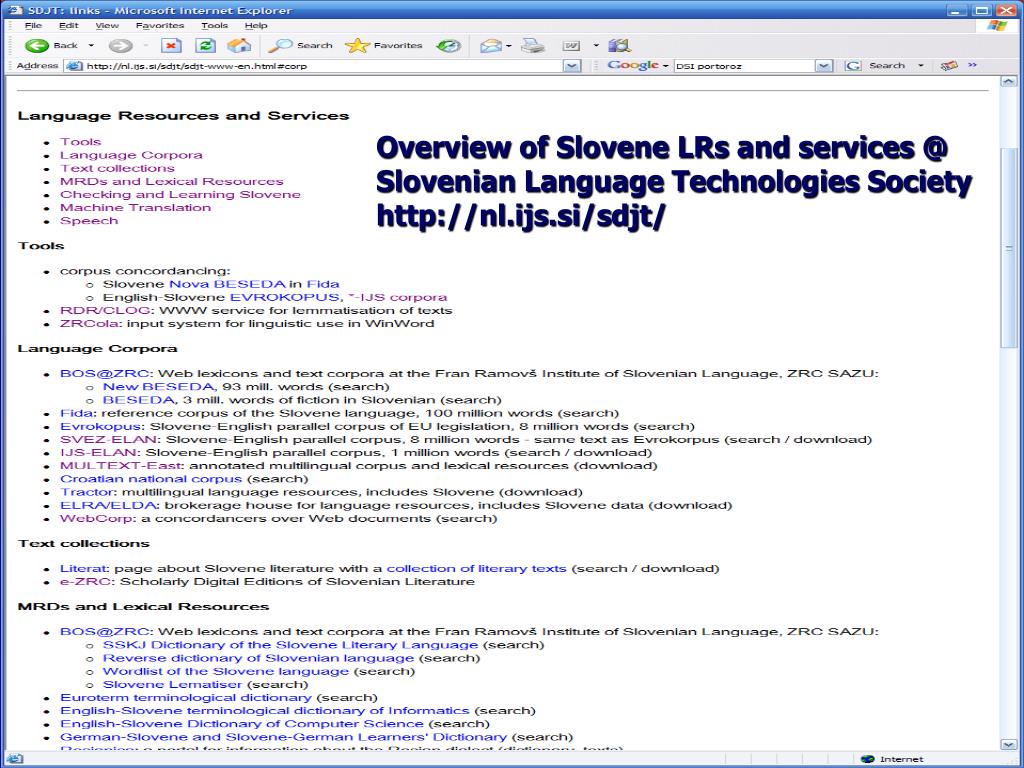Open Favorites with the star icon

pyautogui.click(x=357, y=45)
